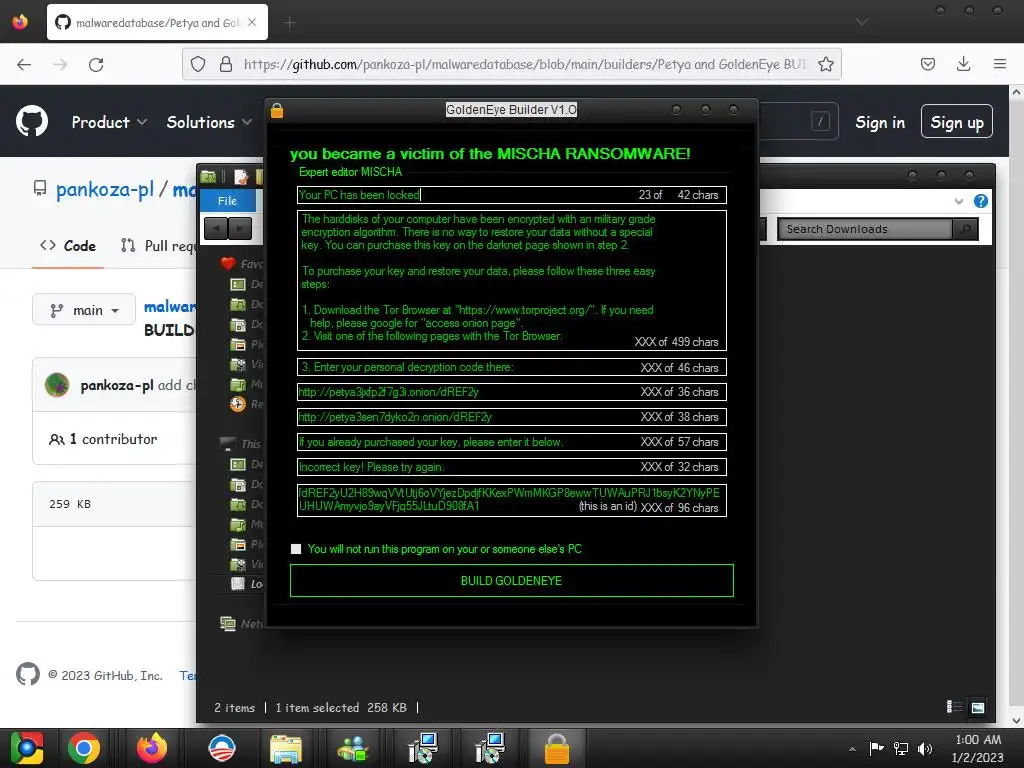
Task: Open Google Chrome from the taskbar
Action: tap(84, 748)
